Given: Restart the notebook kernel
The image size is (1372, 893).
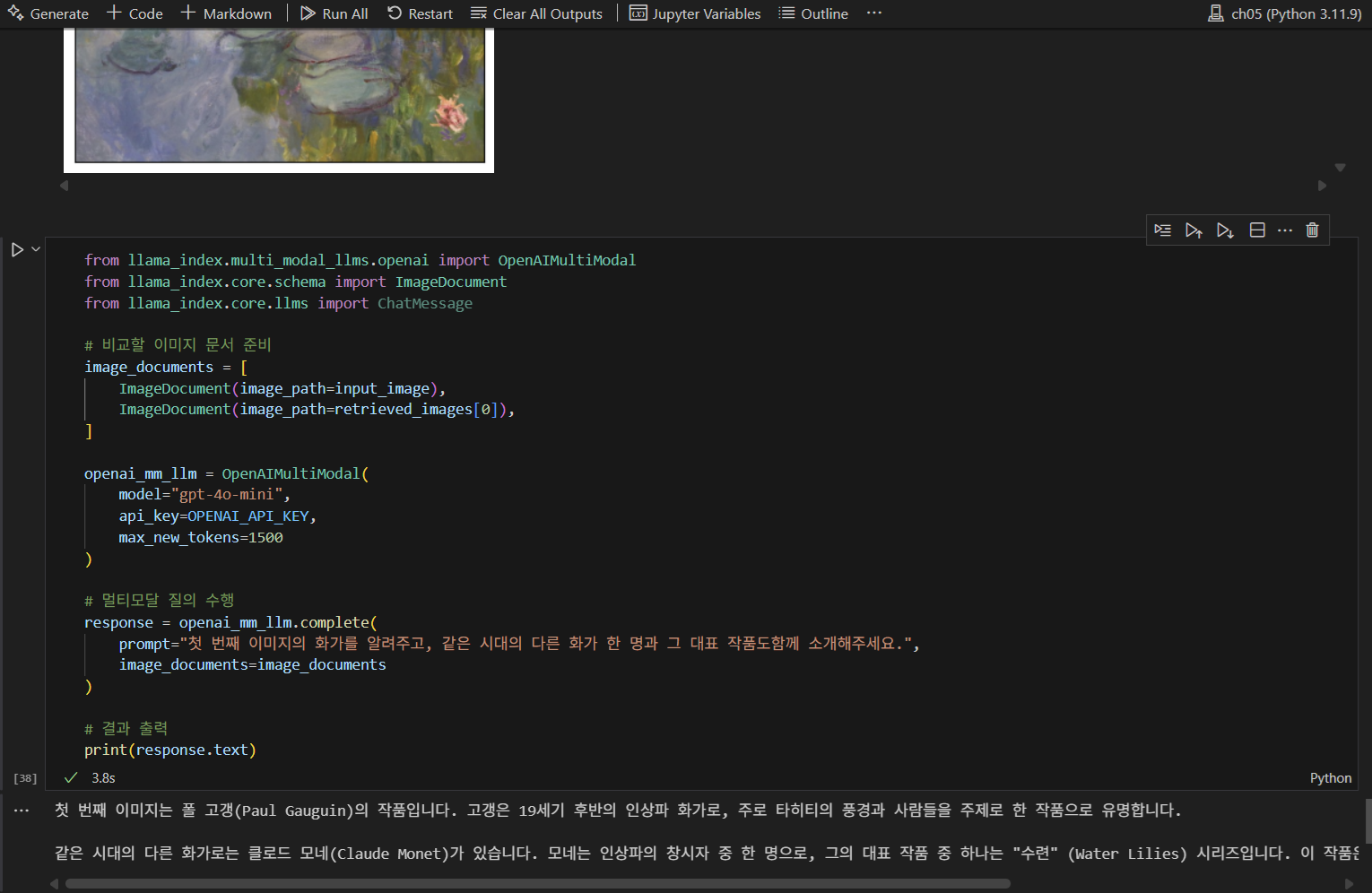Looking at the screenshot, I should tap(421, 13).
